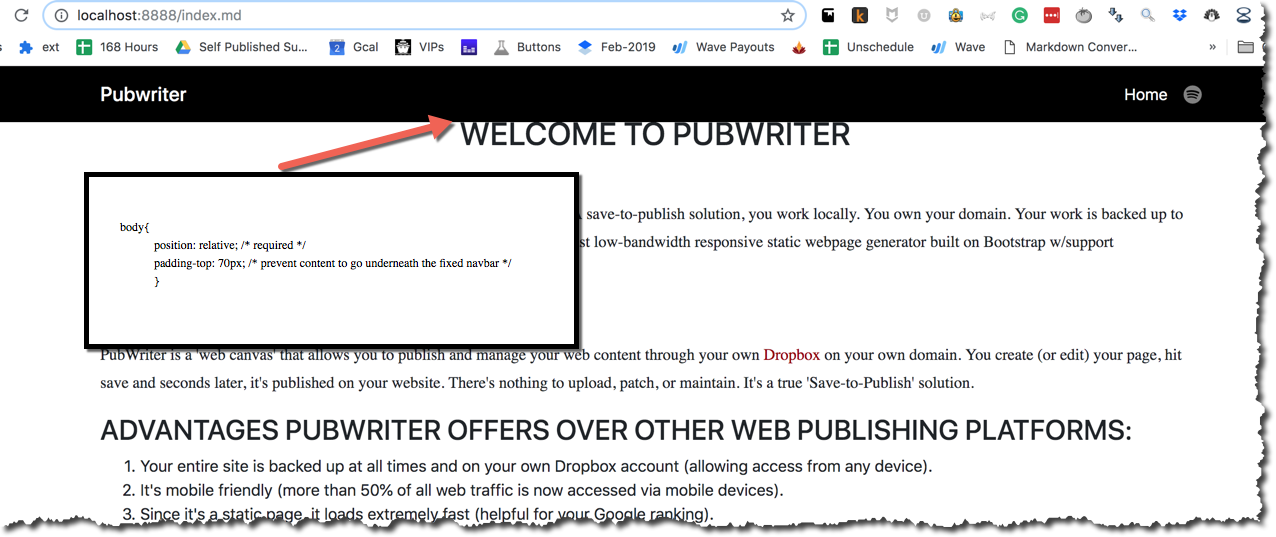
Task: Click the gray round 'U' extension icon
Action: [924, 15]
